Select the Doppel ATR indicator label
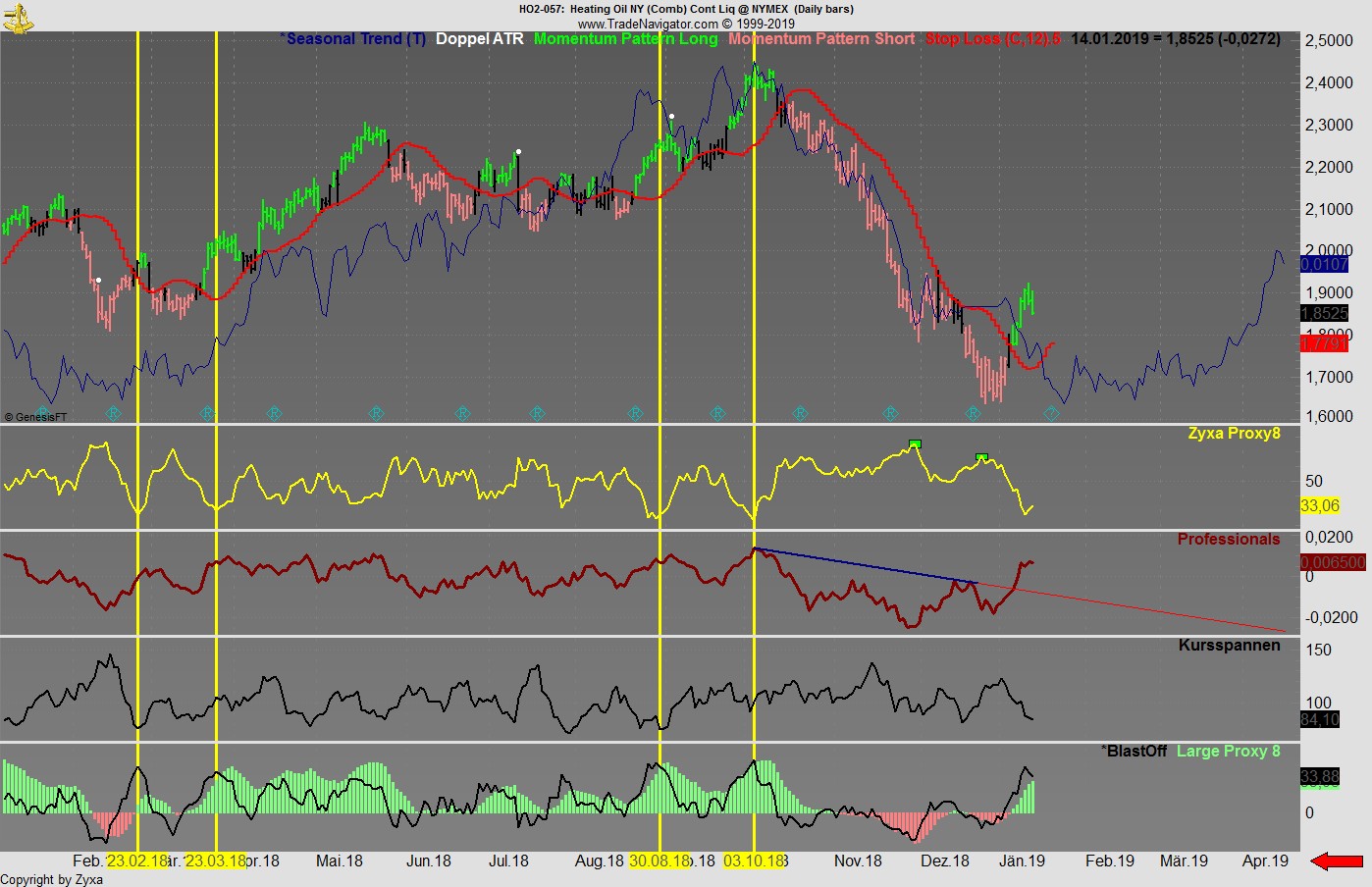Screen dimensions: 1372x887 point(479,39)
